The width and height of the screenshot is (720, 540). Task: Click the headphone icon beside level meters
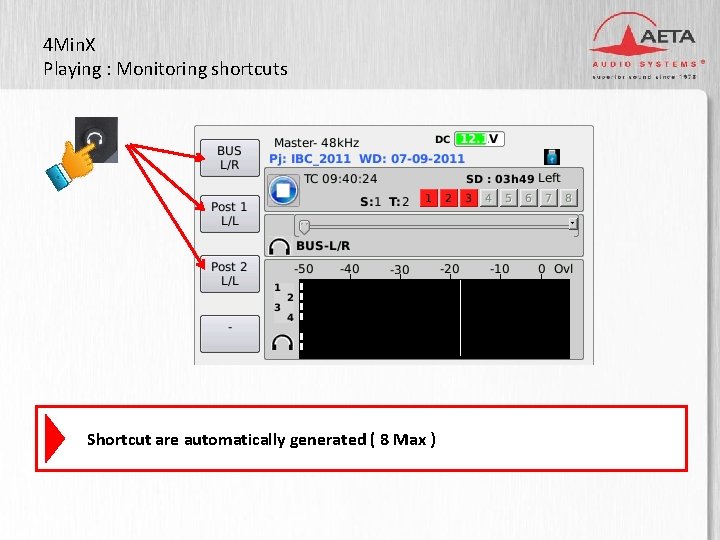pos(282,342)
